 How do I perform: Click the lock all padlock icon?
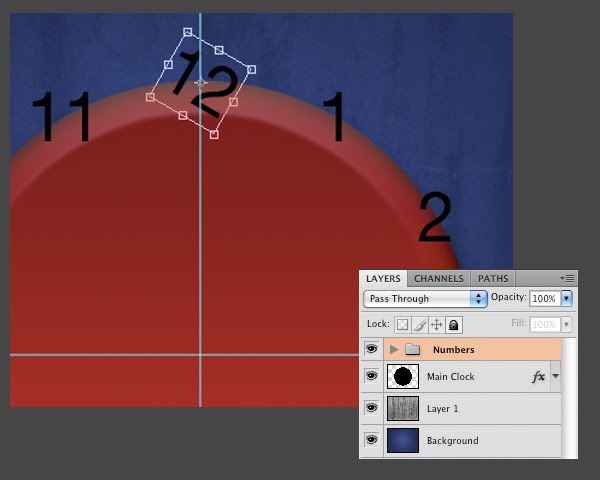453,325
